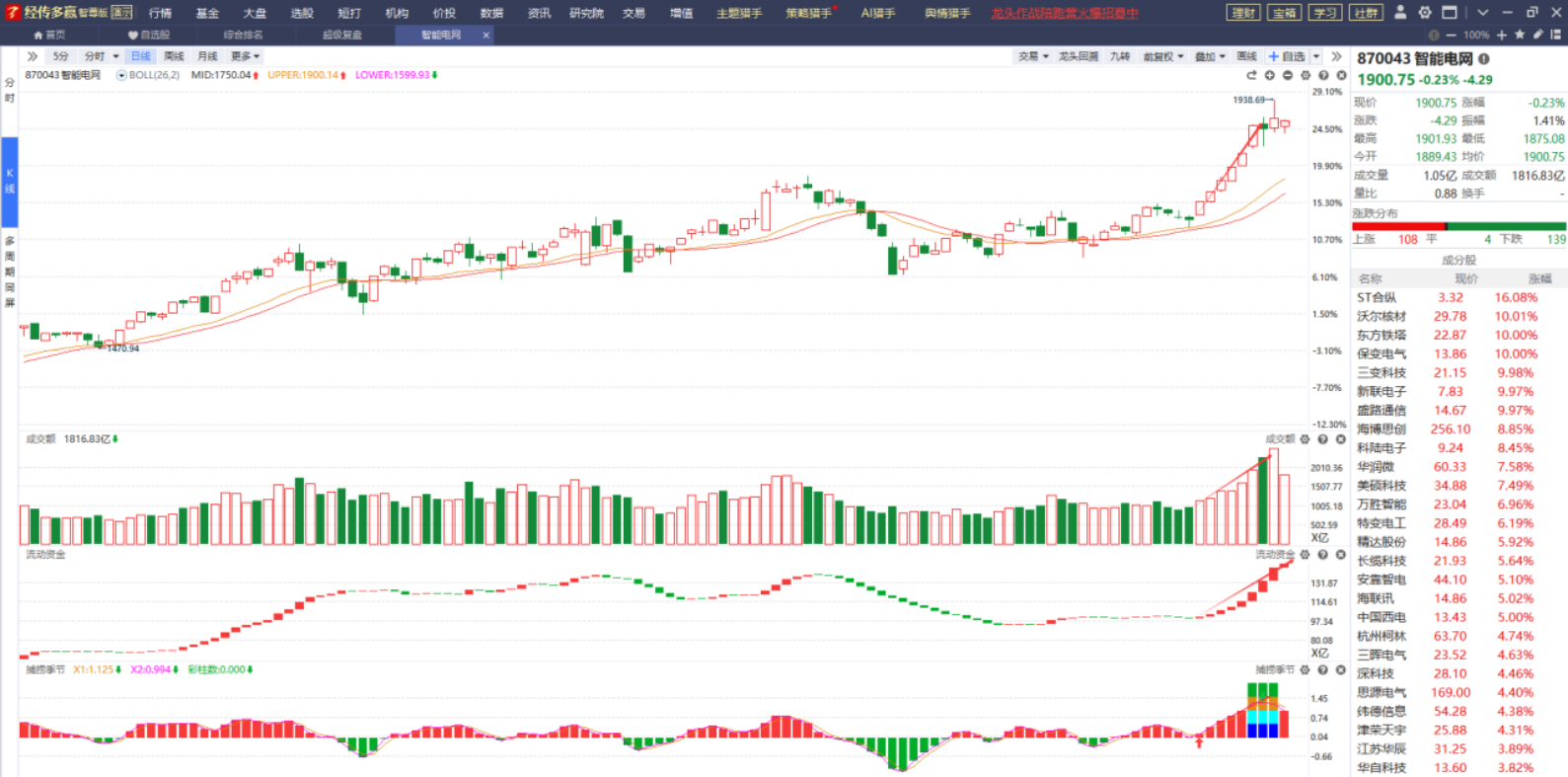Open the 行情 menu
This screenshot has height=777, width=1568.
coord(160,13)
